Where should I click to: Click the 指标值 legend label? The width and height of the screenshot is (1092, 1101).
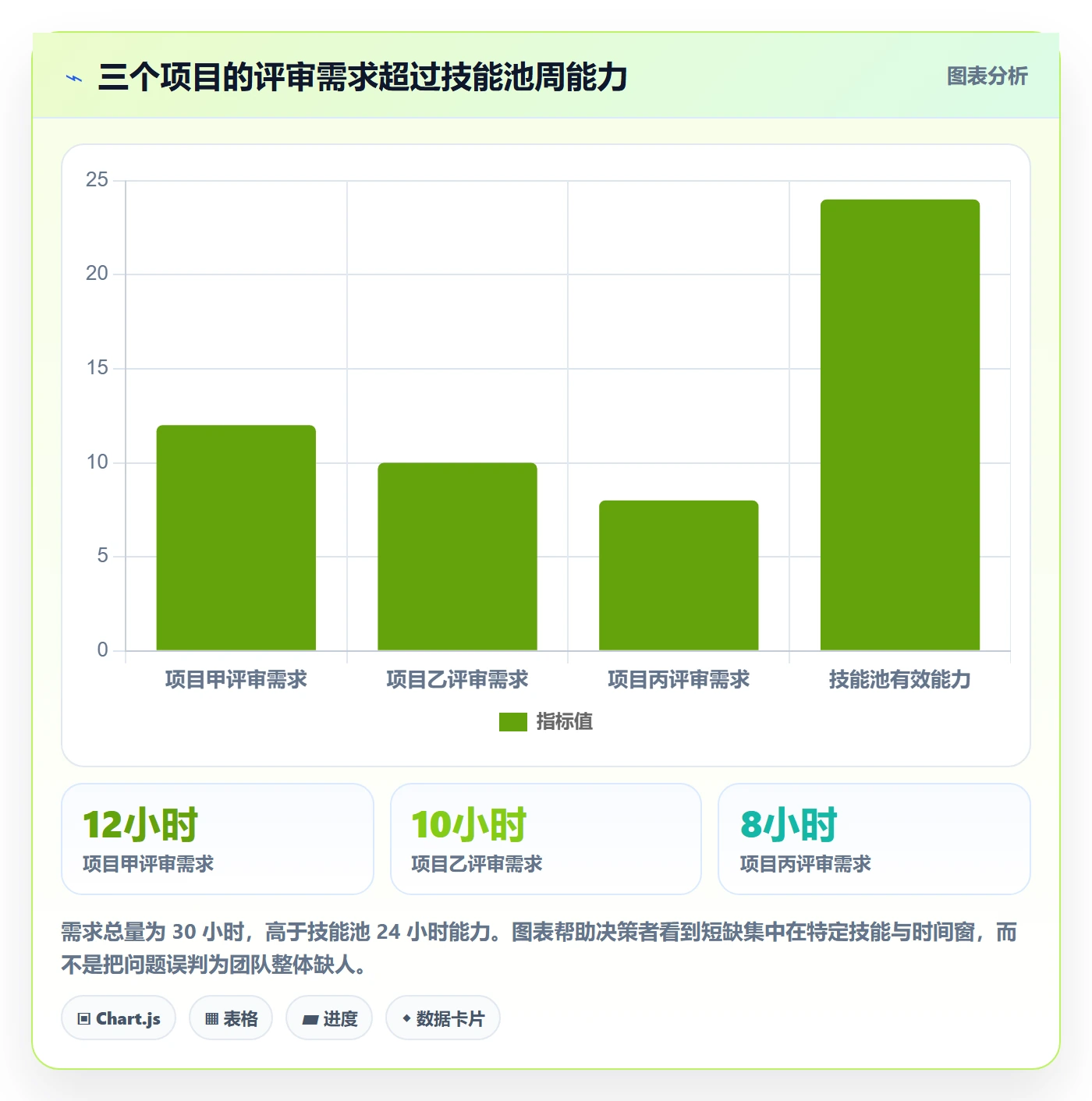pyautogui.click(x=565, y=722)
